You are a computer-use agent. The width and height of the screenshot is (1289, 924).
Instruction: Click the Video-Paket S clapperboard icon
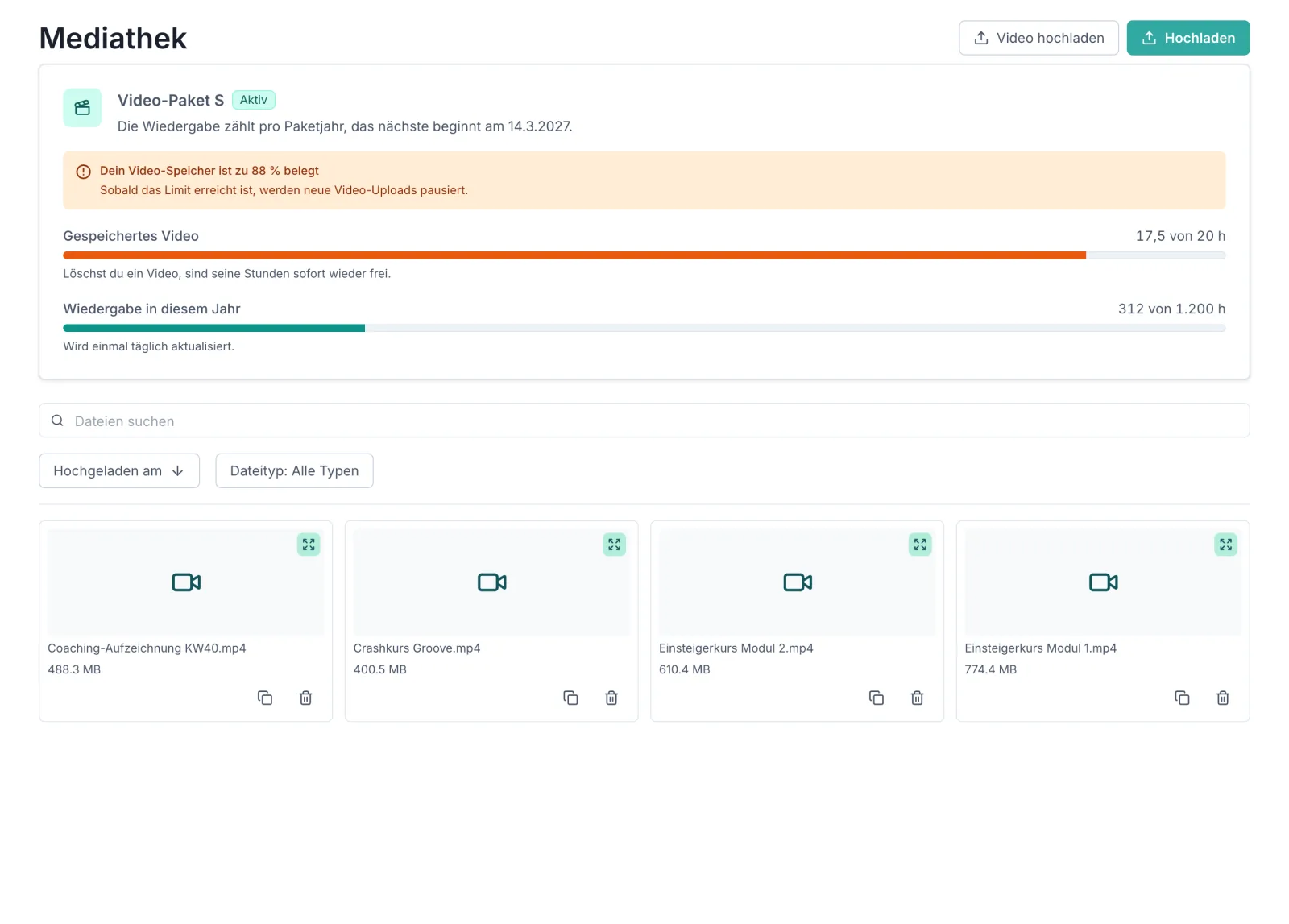[x=82, y=108]
